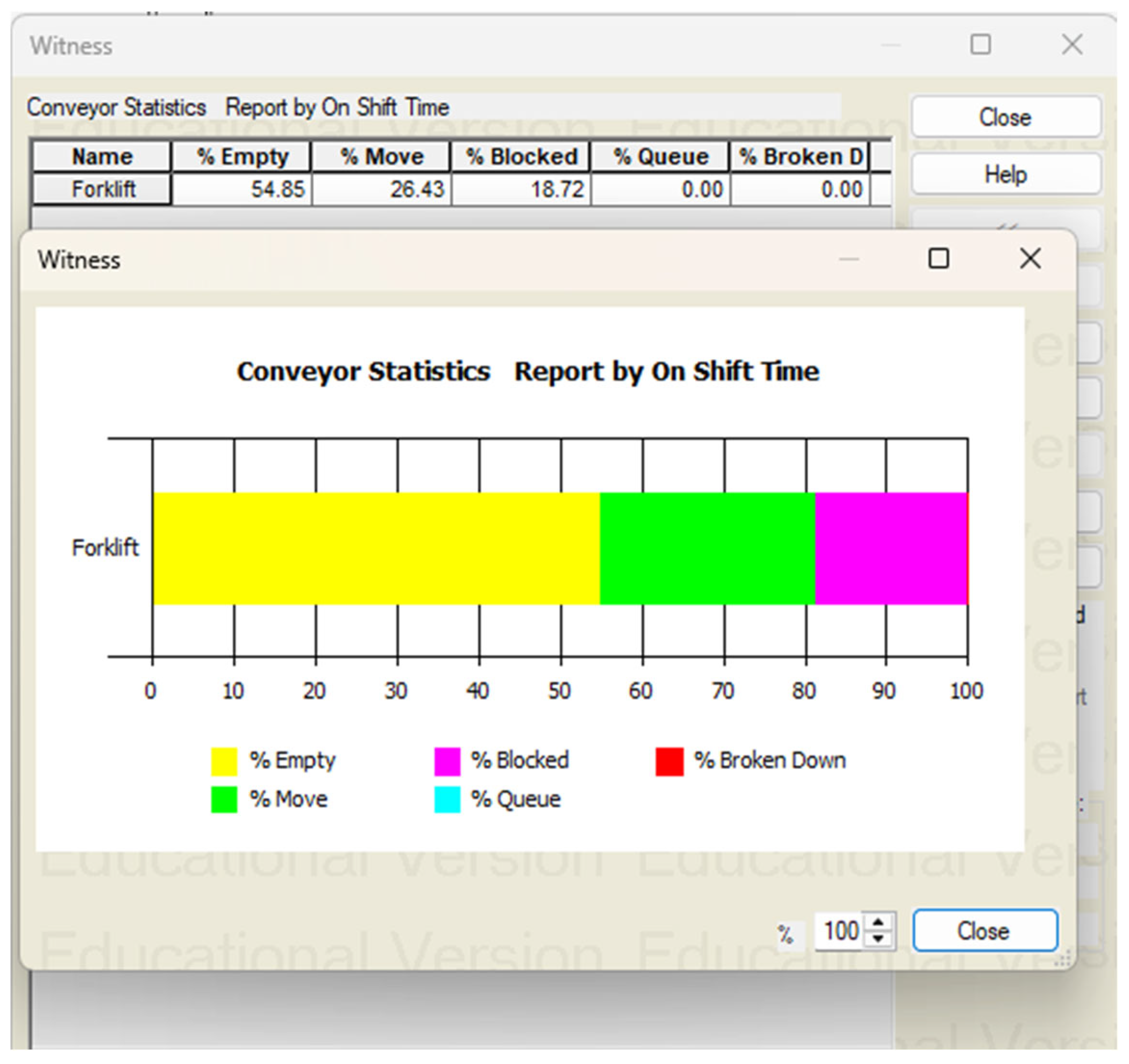Increase the zoom percentage with the up arrow
This screenshot has height=1064, width=1129.
878,923
